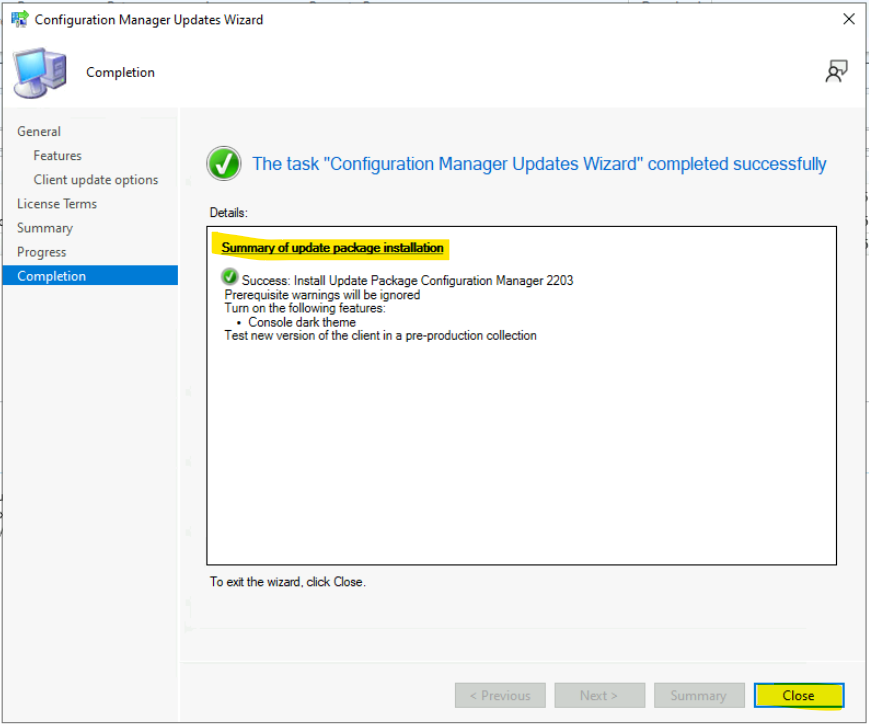
Task: Click the 'Configuration Manager Updates Wizard' window title
Action: [x=149, y=20]
